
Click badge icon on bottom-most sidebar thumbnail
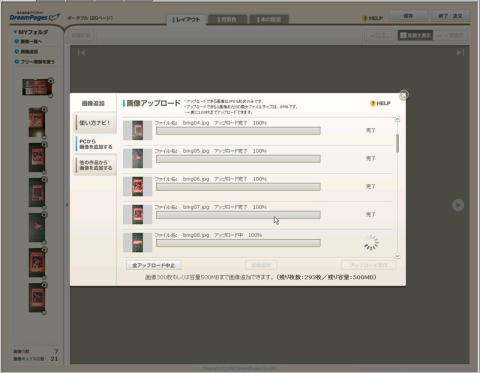(44, 285)
